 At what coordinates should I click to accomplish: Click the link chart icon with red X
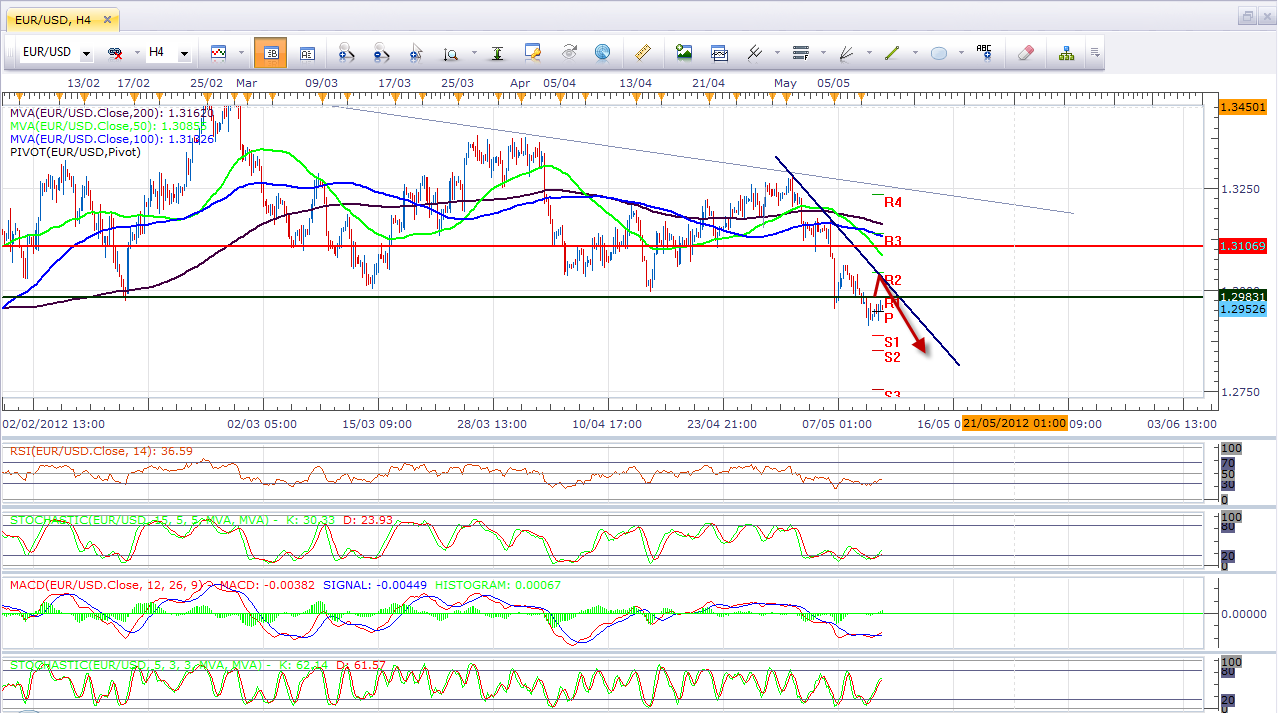pos(115,52)
